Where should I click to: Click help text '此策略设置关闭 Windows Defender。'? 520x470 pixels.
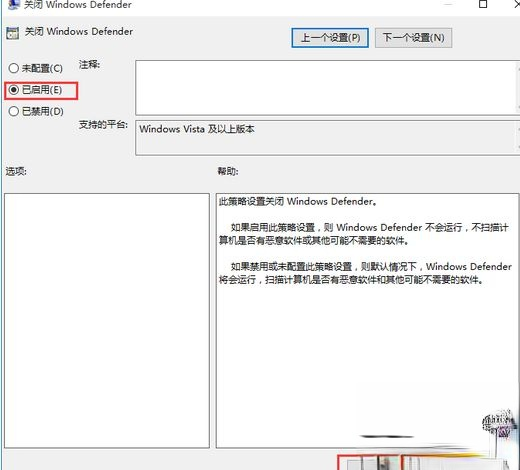298,201
